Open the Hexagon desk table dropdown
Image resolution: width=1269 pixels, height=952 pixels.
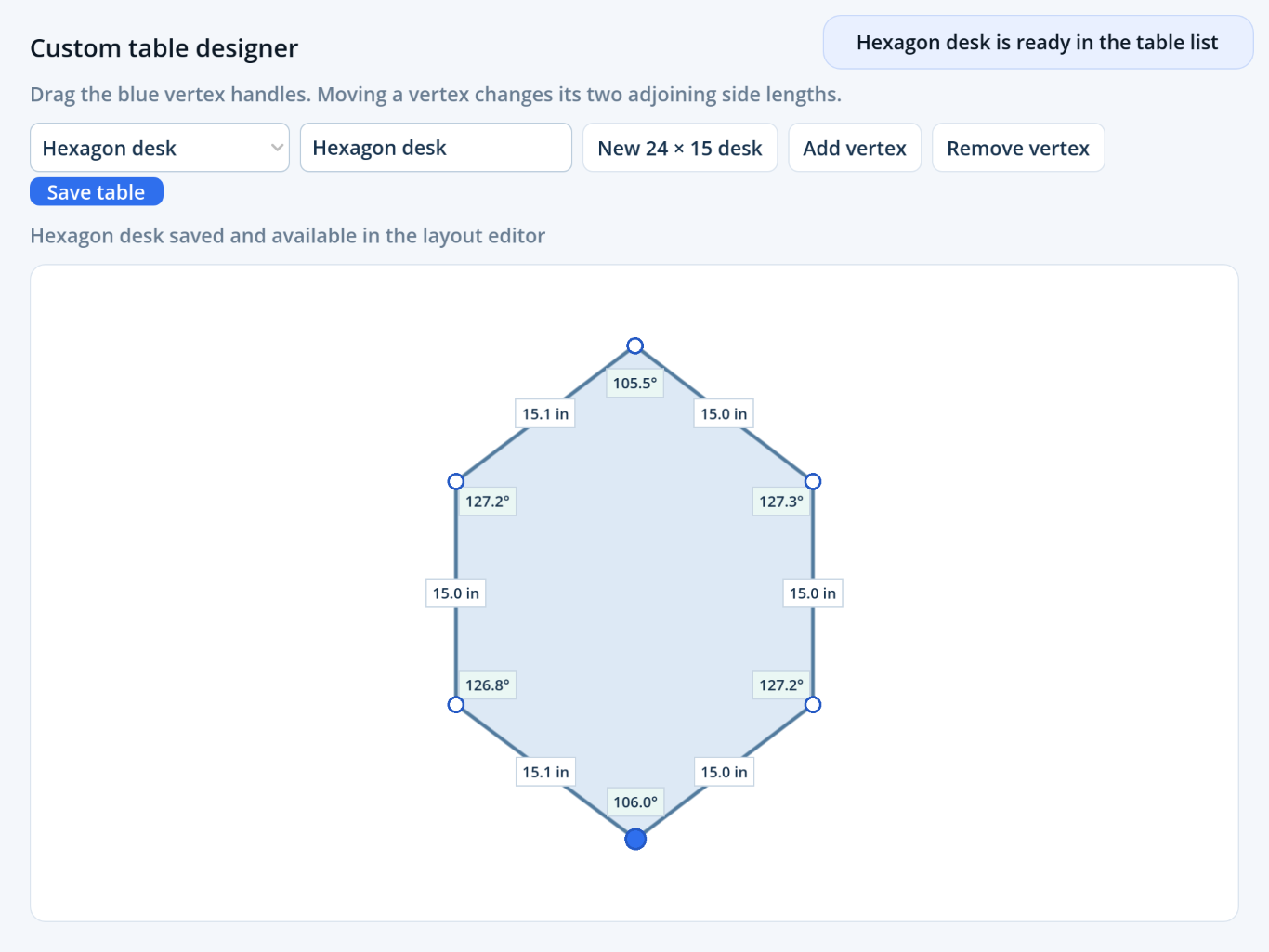point(160,148)
